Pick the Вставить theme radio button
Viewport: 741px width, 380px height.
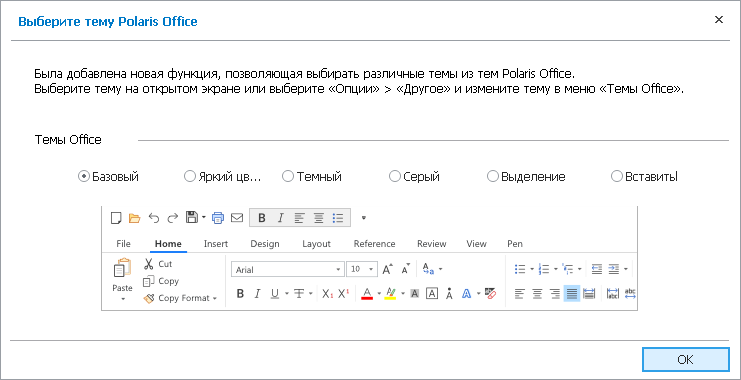(x=645, y=177)
